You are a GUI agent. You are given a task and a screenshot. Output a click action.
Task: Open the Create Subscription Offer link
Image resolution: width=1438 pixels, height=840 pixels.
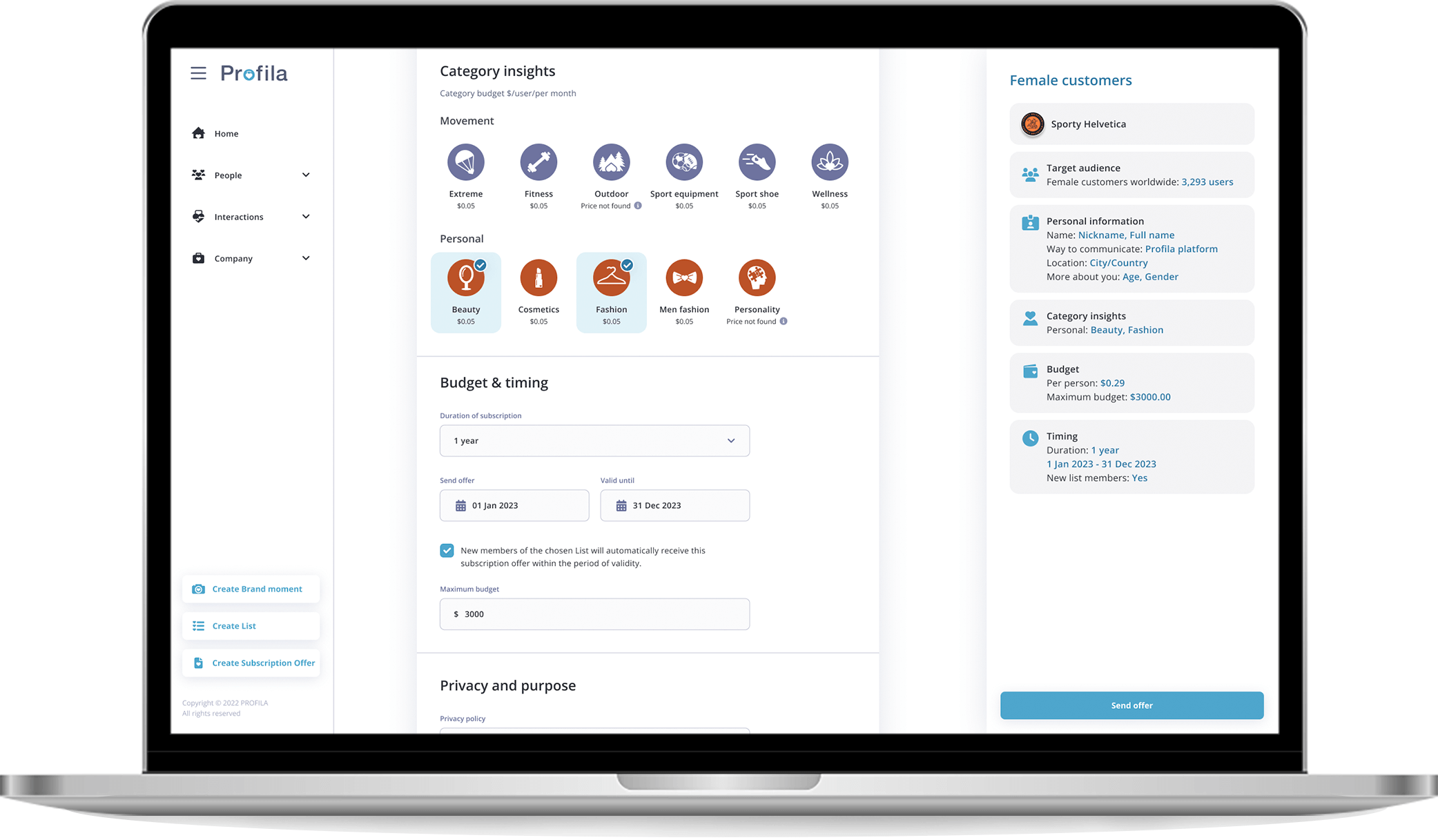(253, 662)
